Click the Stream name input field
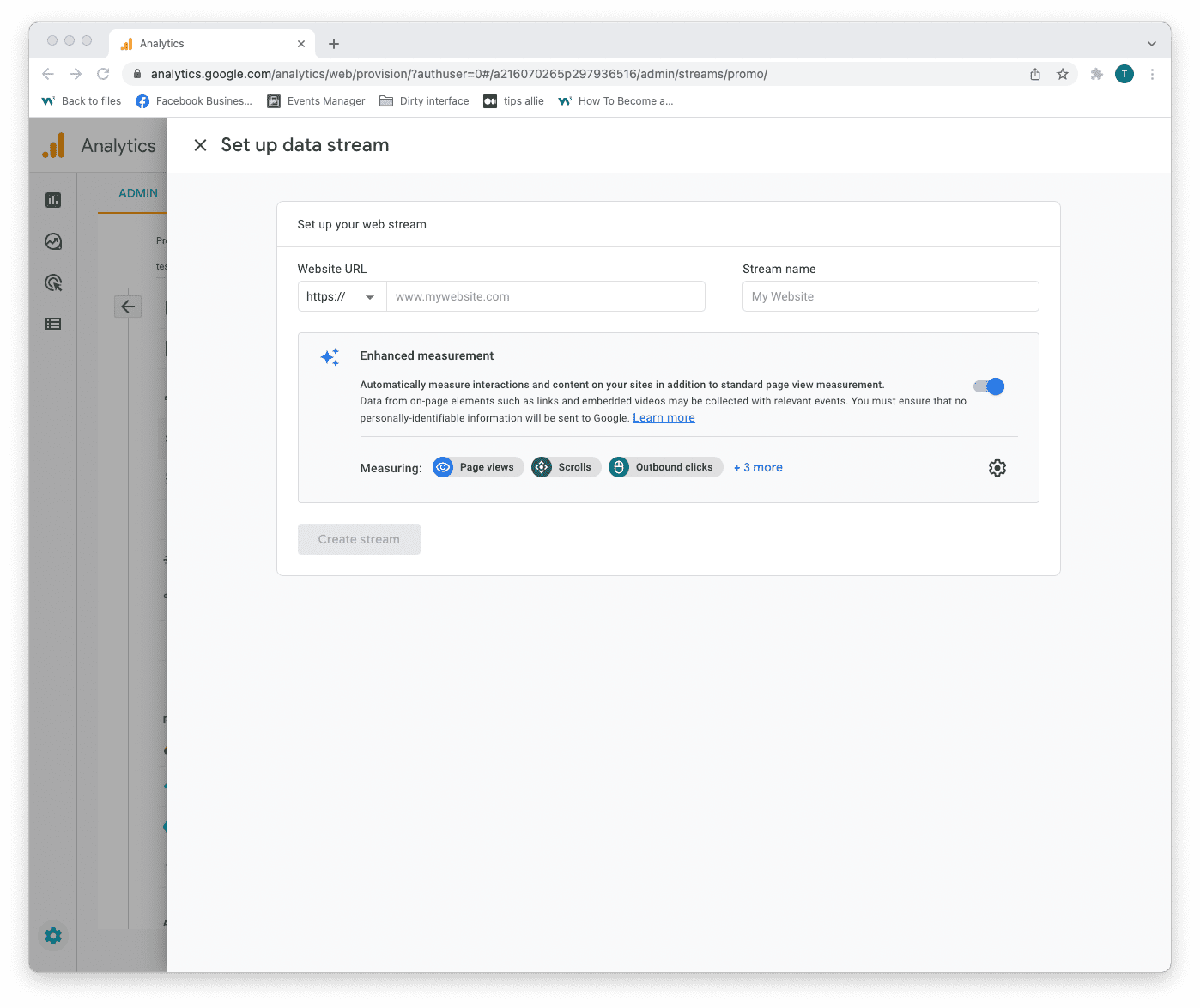1200x1008 pixels. tap(890, 296)
